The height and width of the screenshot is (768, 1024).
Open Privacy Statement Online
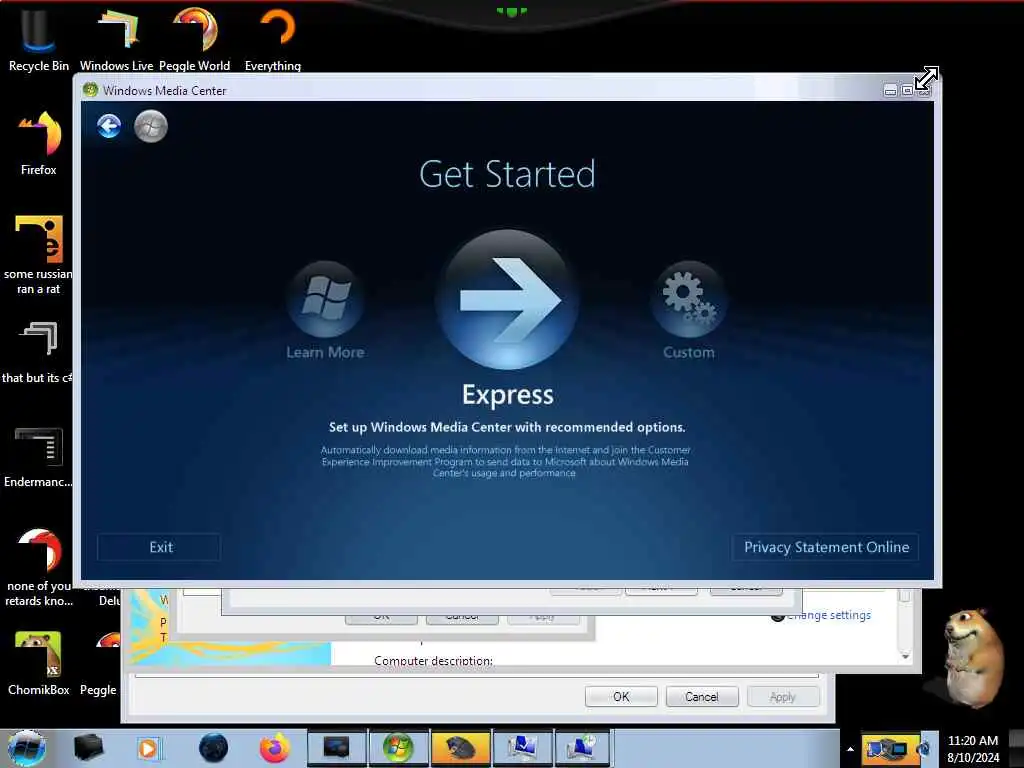pyautogui.click(x=826, y=547)
